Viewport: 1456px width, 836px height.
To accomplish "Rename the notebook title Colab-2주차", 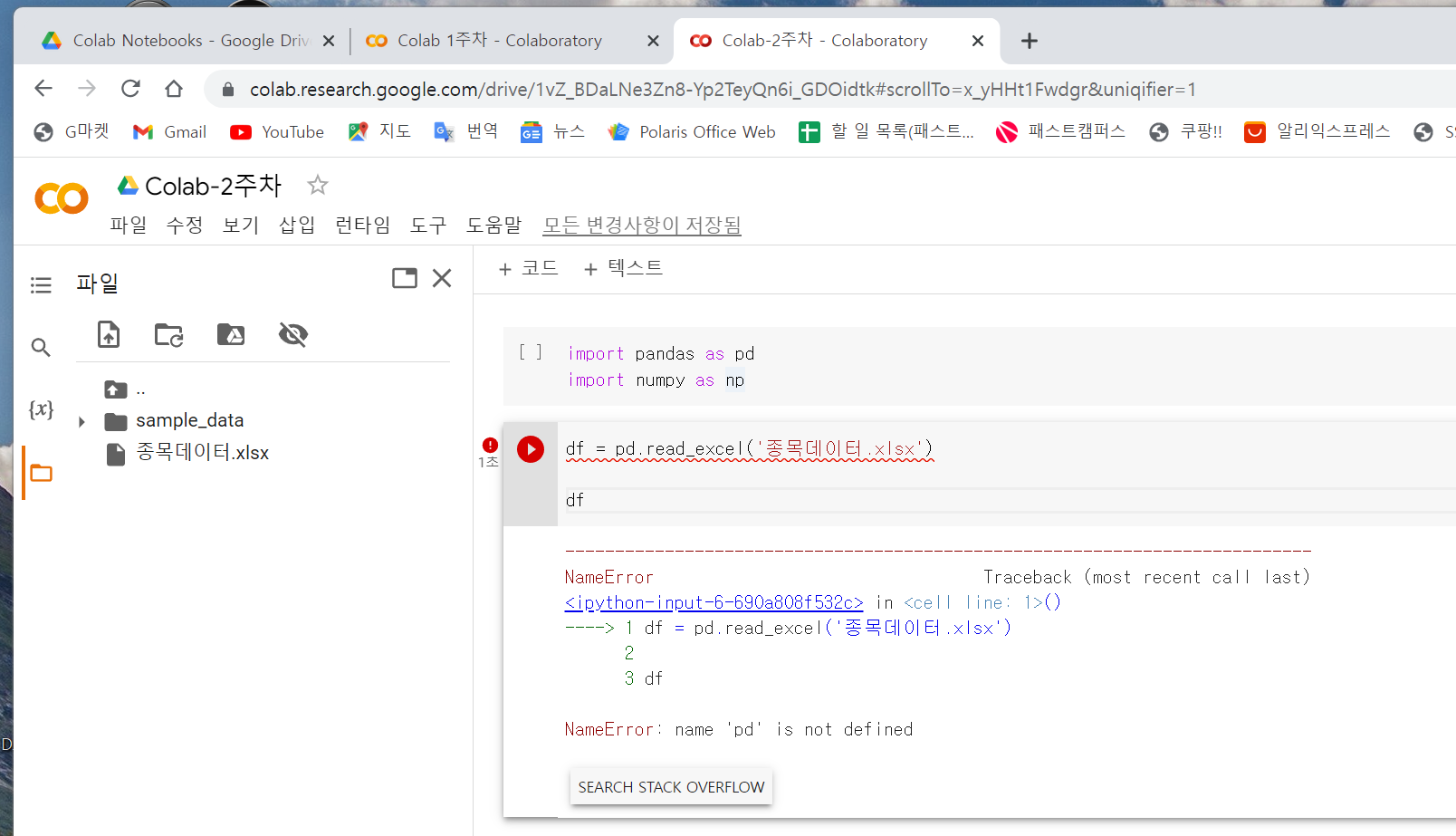I will 214,186.
